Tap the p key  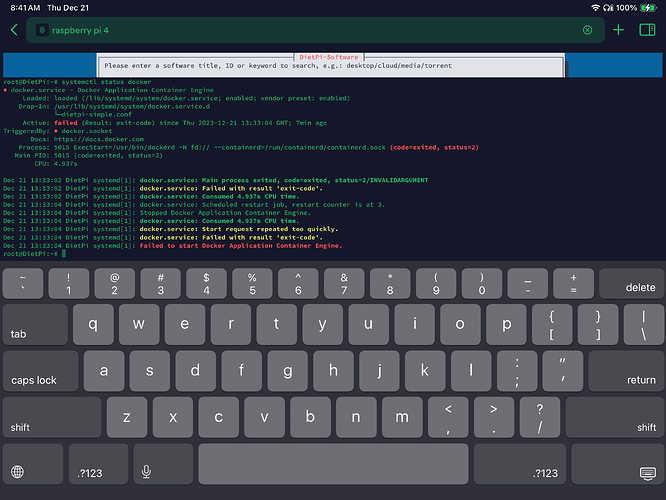pyautogui.click(x=506, y=325)
